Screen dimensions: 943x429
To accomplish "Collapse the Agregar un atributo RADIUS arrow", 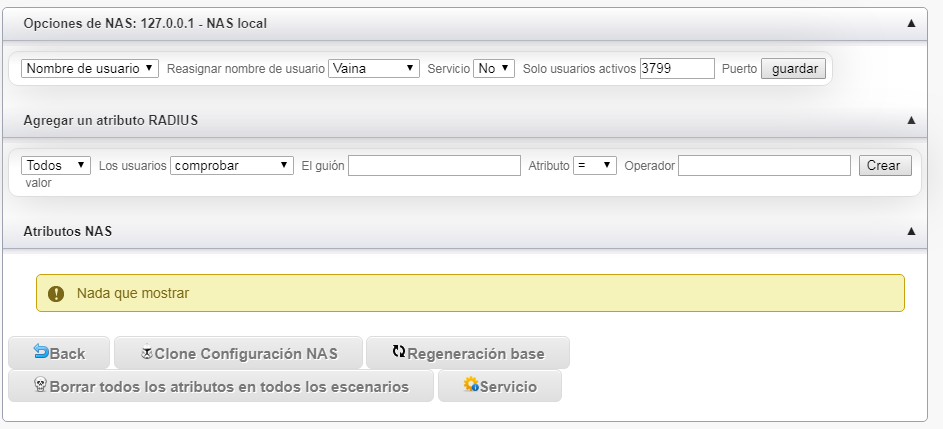I will [911, 120].
